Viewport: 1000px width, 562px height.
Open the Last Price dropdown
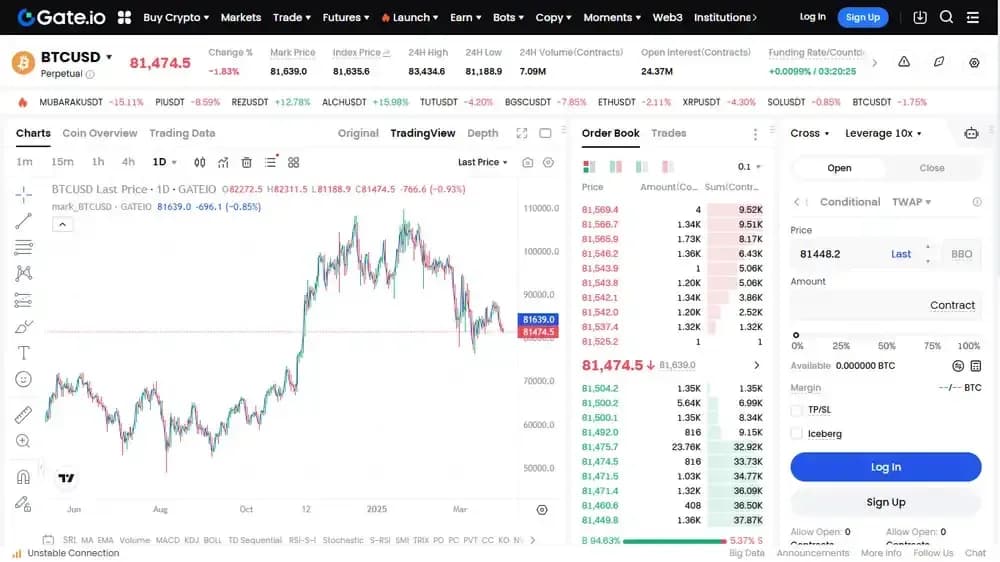tap(482, 163)
